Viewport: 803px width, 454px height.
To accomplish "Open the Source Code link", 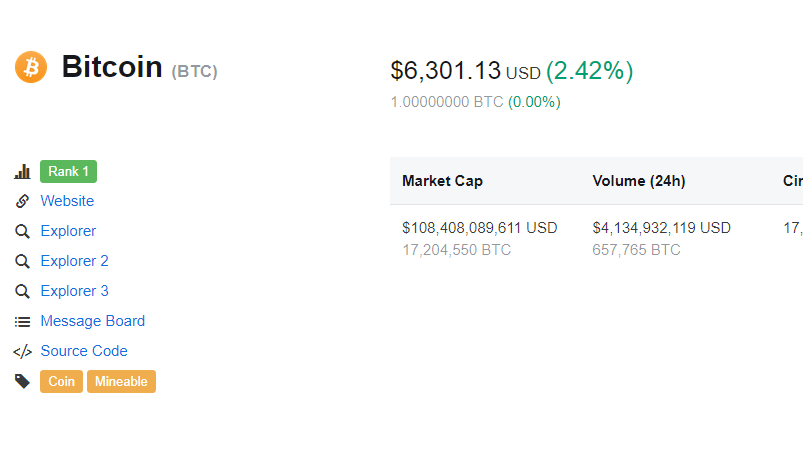I will (x=84, y=351).
